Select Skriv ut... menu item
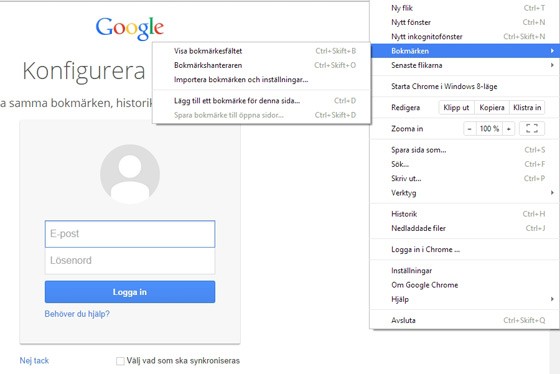 point(464,179)
